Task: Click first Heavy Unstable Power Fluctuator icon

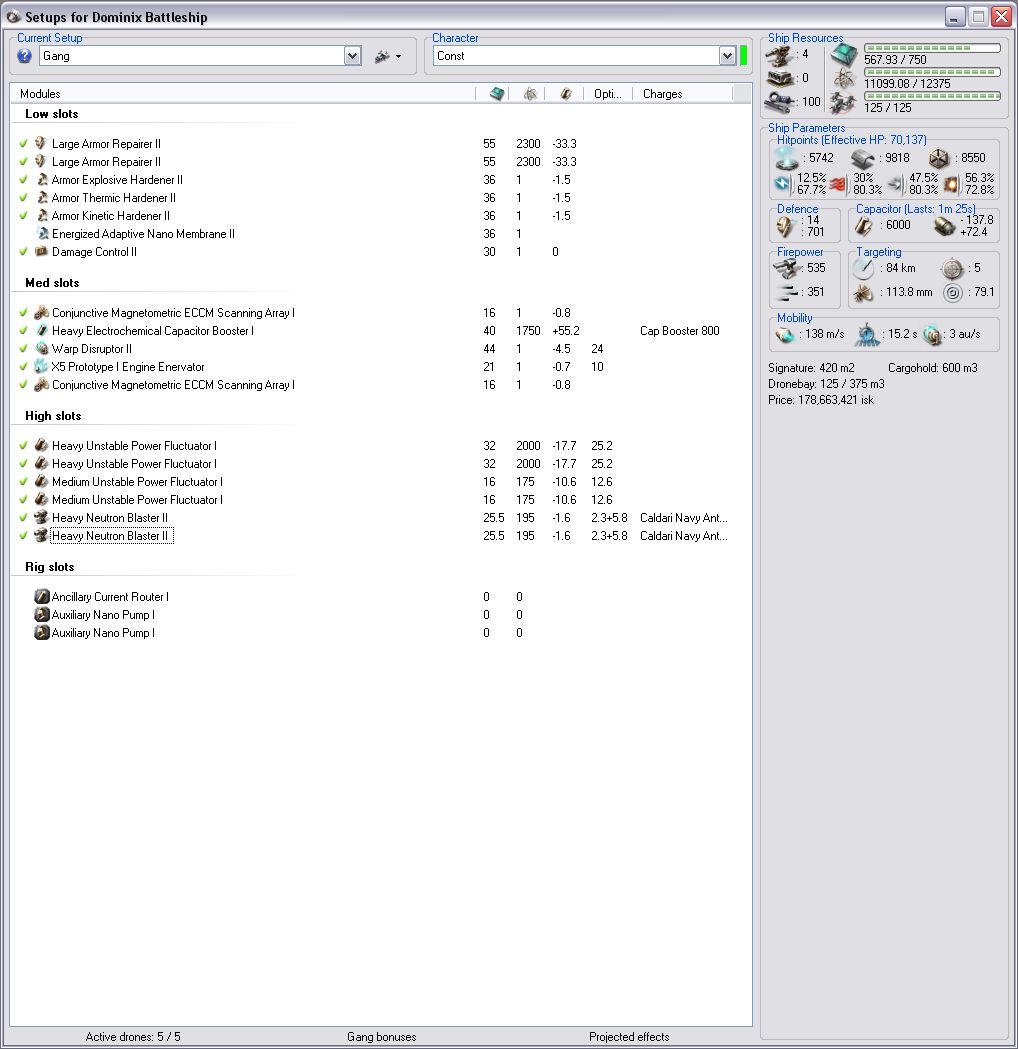Action: (x=41, y=446)
